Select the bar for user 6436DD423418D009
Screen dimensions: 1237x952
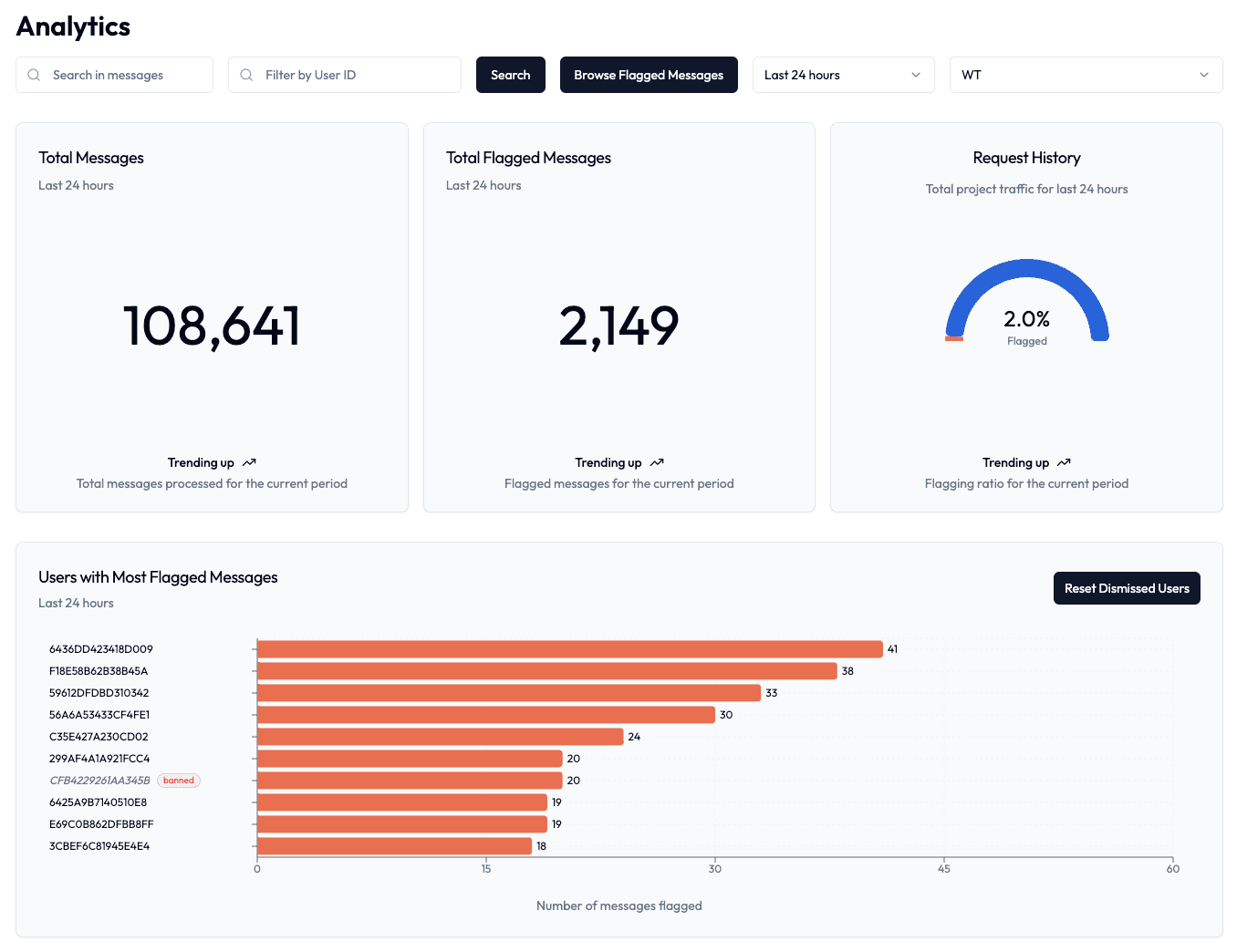click(566, 648)
